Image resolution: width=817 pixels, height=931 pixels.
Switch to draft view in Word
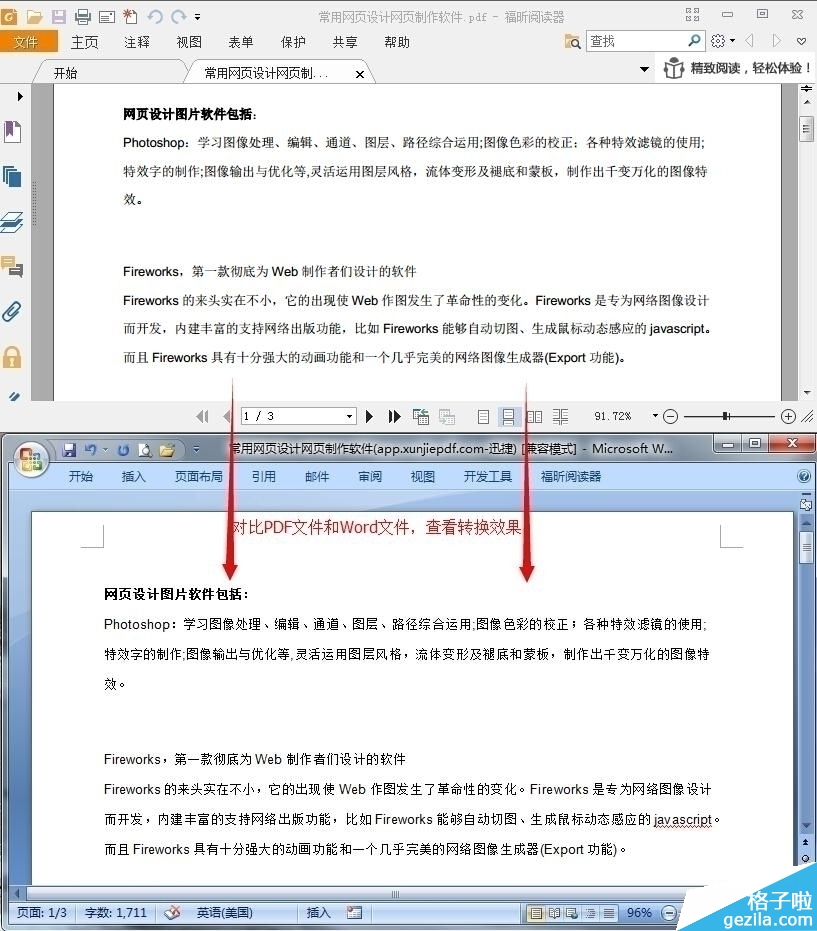[609, 913]
